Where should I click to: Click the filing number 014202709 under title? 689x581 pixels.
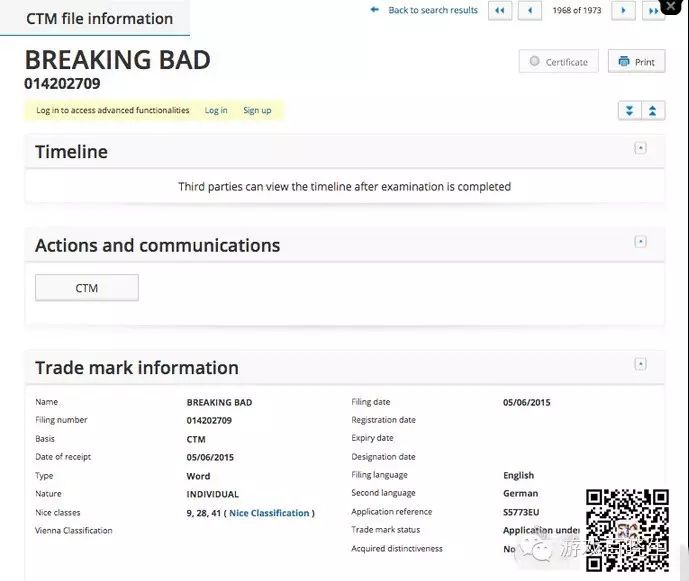pos(62,84)
